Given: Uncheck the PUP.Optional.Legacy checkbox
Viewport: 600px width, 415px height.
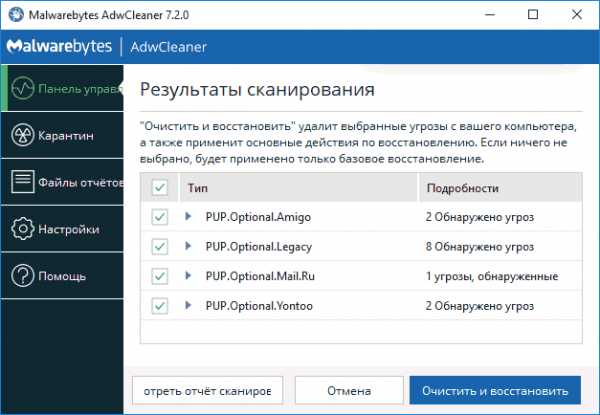Looking at the screenshot, I should pyautogui.click(x=160, y=246).
